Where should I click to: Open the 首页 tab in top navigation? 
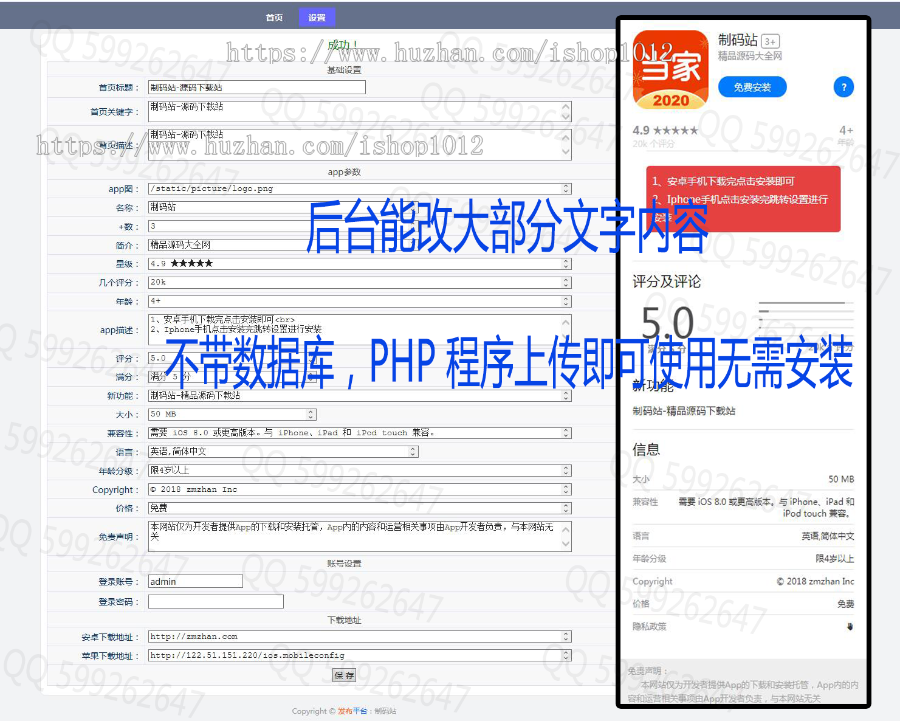pyautogui.click(x=274, y=18)
